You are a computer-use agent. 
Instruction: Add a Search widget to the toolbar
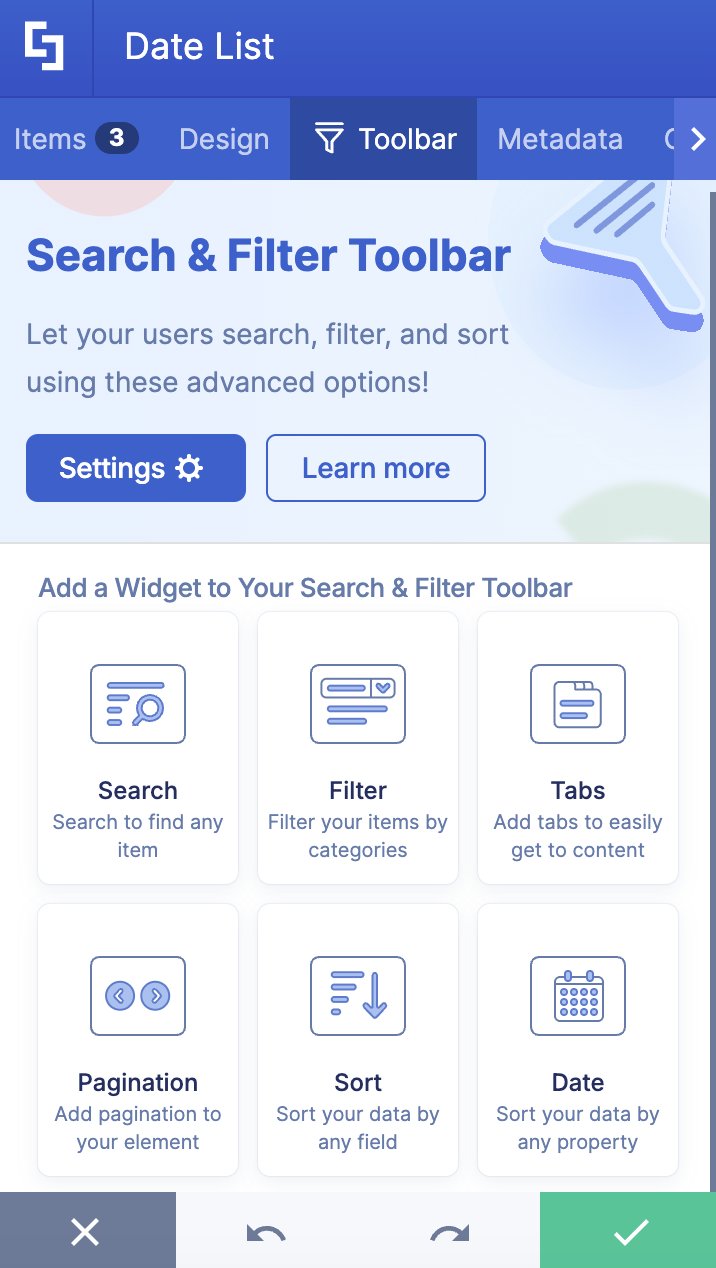pyautogui.click(x=137, y=747)
